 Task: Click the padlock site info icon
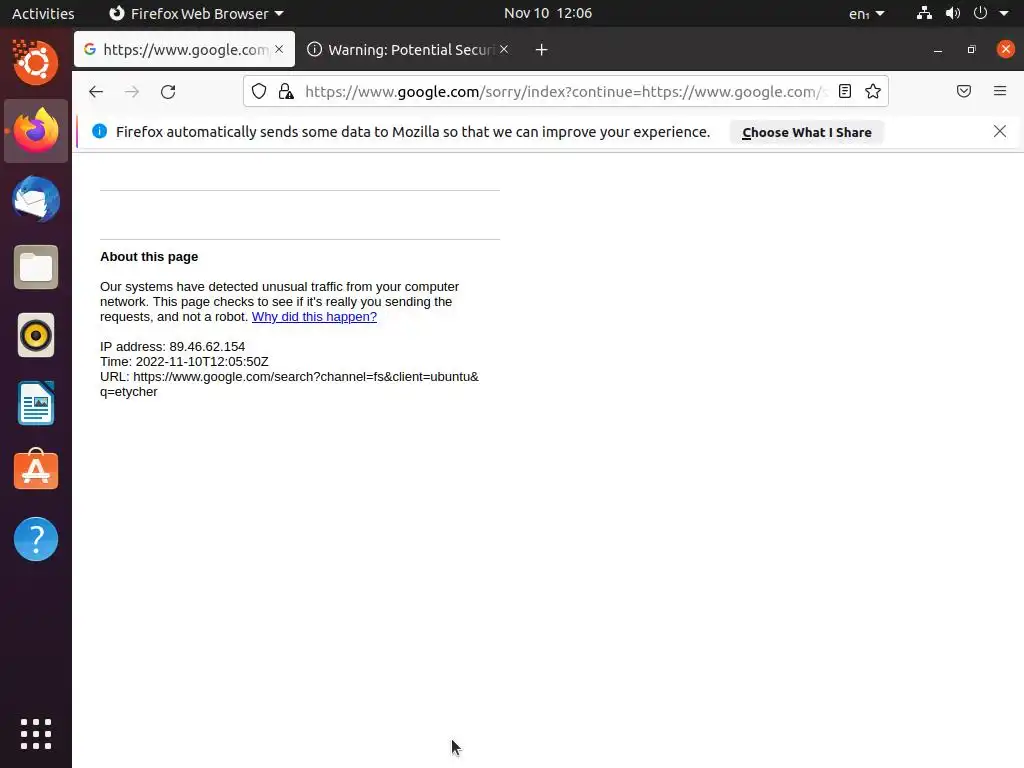[286, 91]
